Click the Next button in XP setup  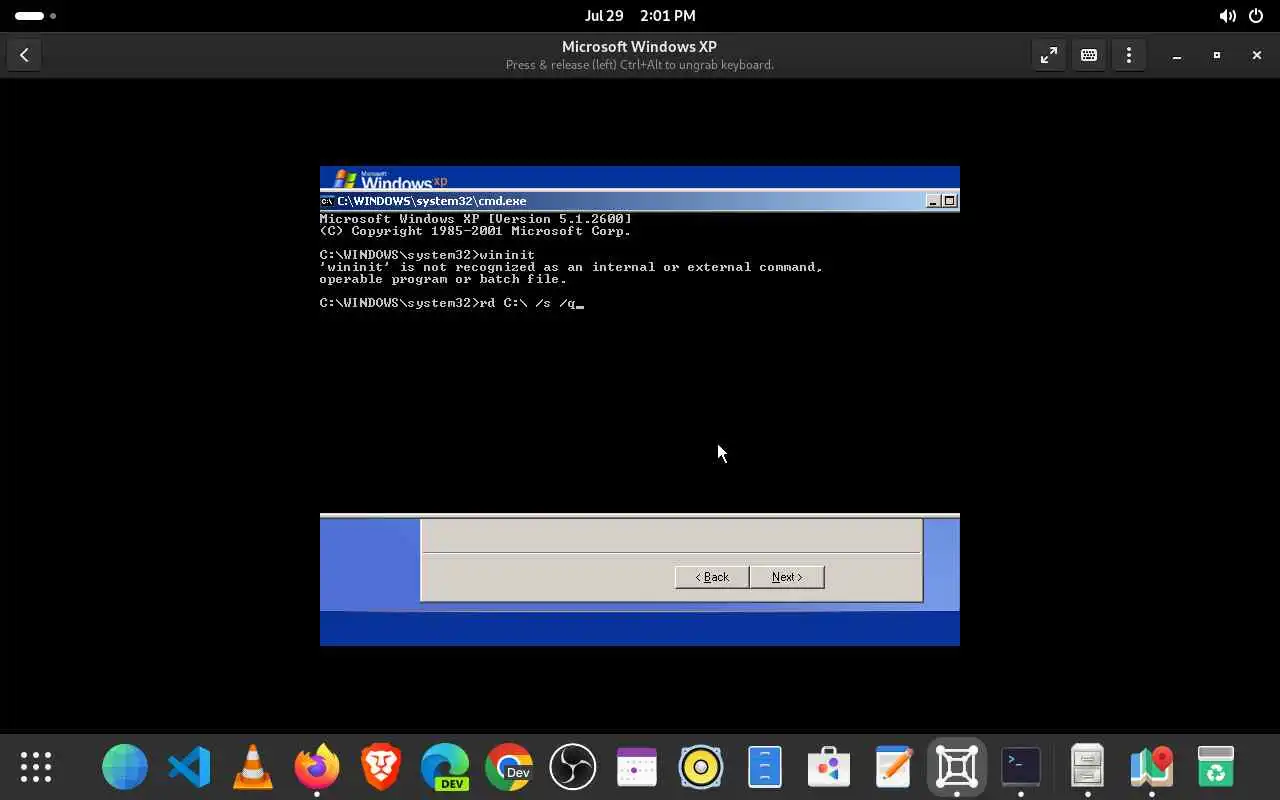(x=787, y=577)
